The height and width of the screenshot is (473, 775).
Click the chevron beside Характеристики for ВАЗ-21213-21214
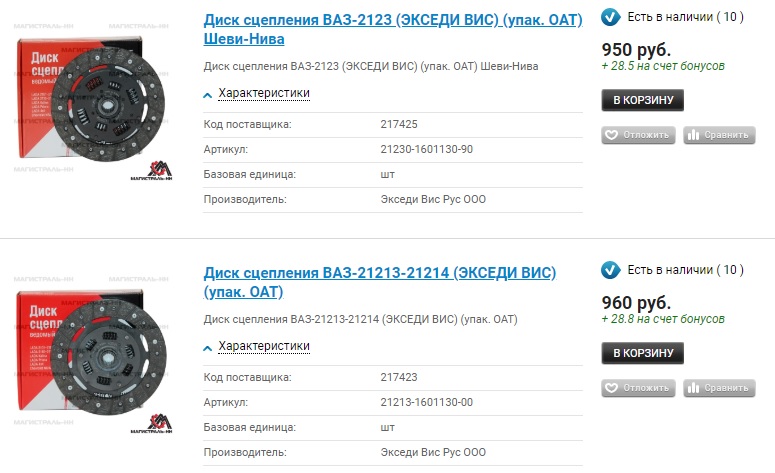point(208,348)
